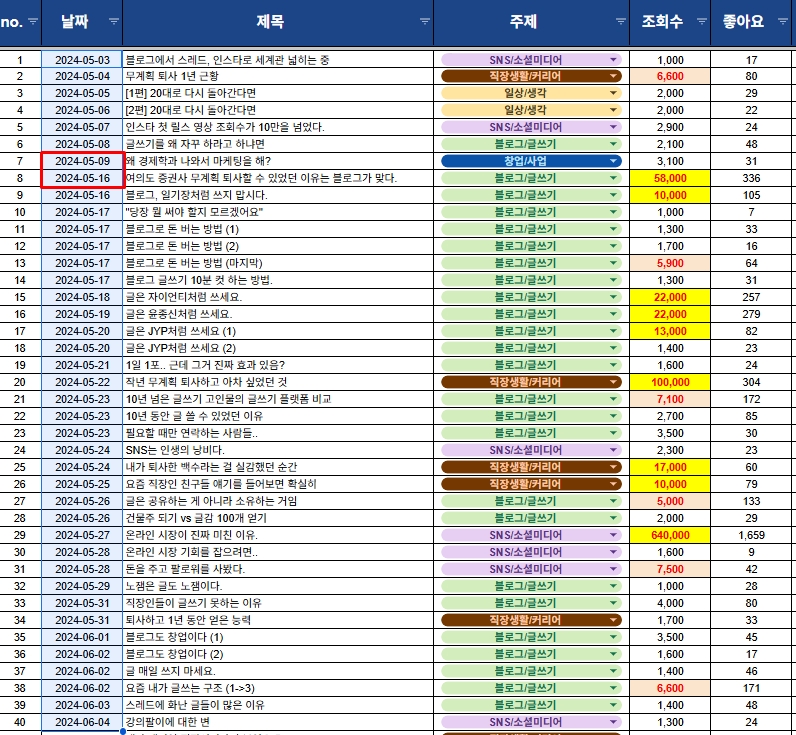Select the date cell 2024-05-09 in row 7
Viewport: 796px width, 735px height.
pyautogui.click(x=81, y=161)
